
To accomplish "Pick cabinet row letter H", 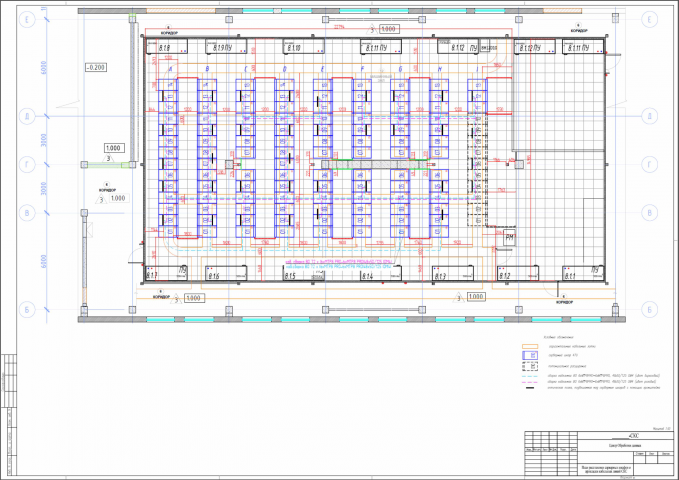I will coord(440,69).
